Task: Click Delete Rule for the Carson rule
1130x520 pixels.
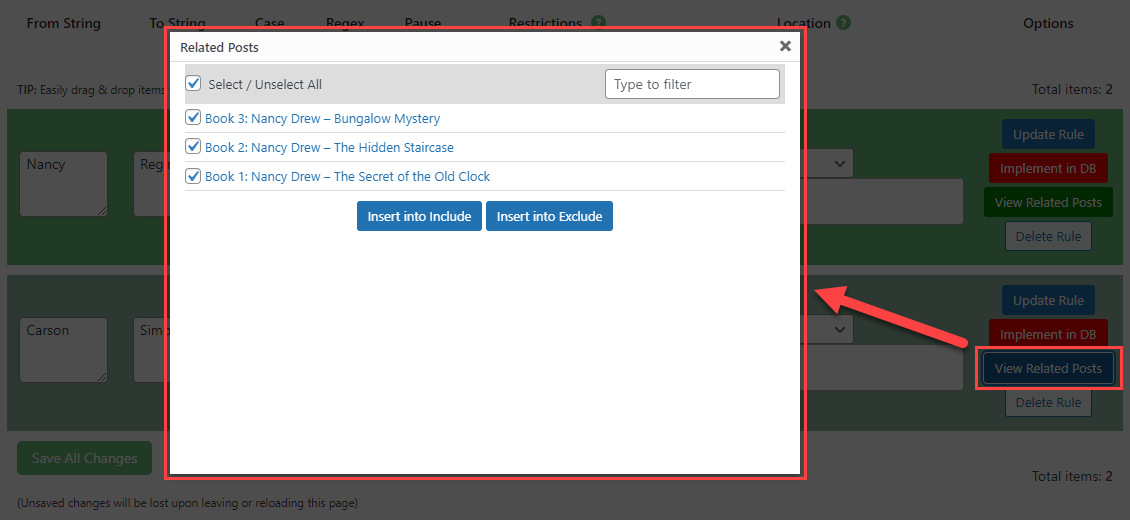Action: [x=1048, y=402]
